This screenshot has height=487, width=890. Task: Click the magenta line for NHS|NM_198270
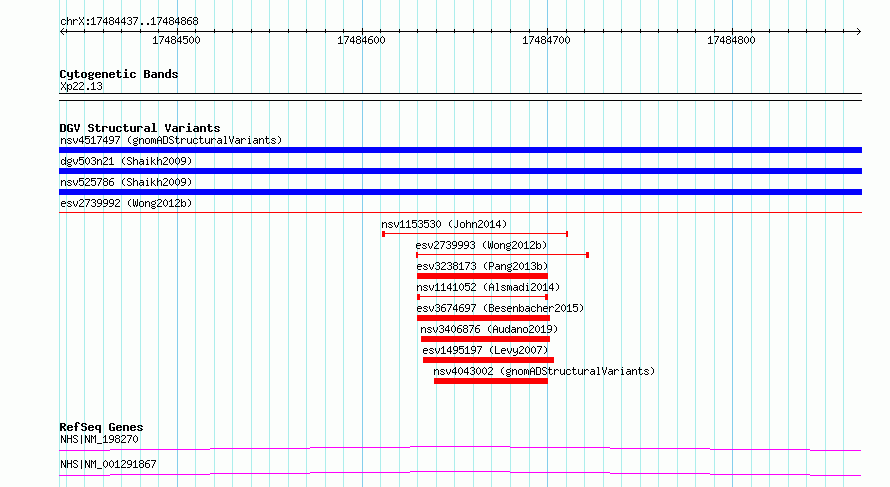click(x=460, y=448)
